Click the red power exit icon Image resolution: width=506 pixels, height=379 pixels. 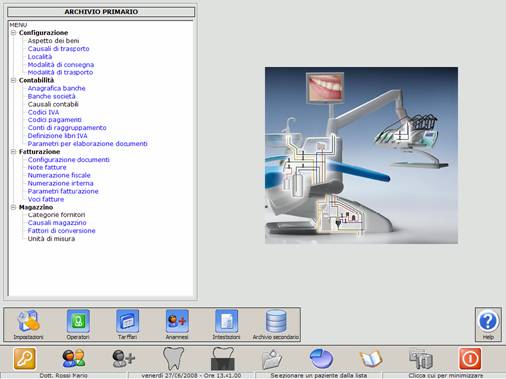pyautogui.click(x=470, y=359)
